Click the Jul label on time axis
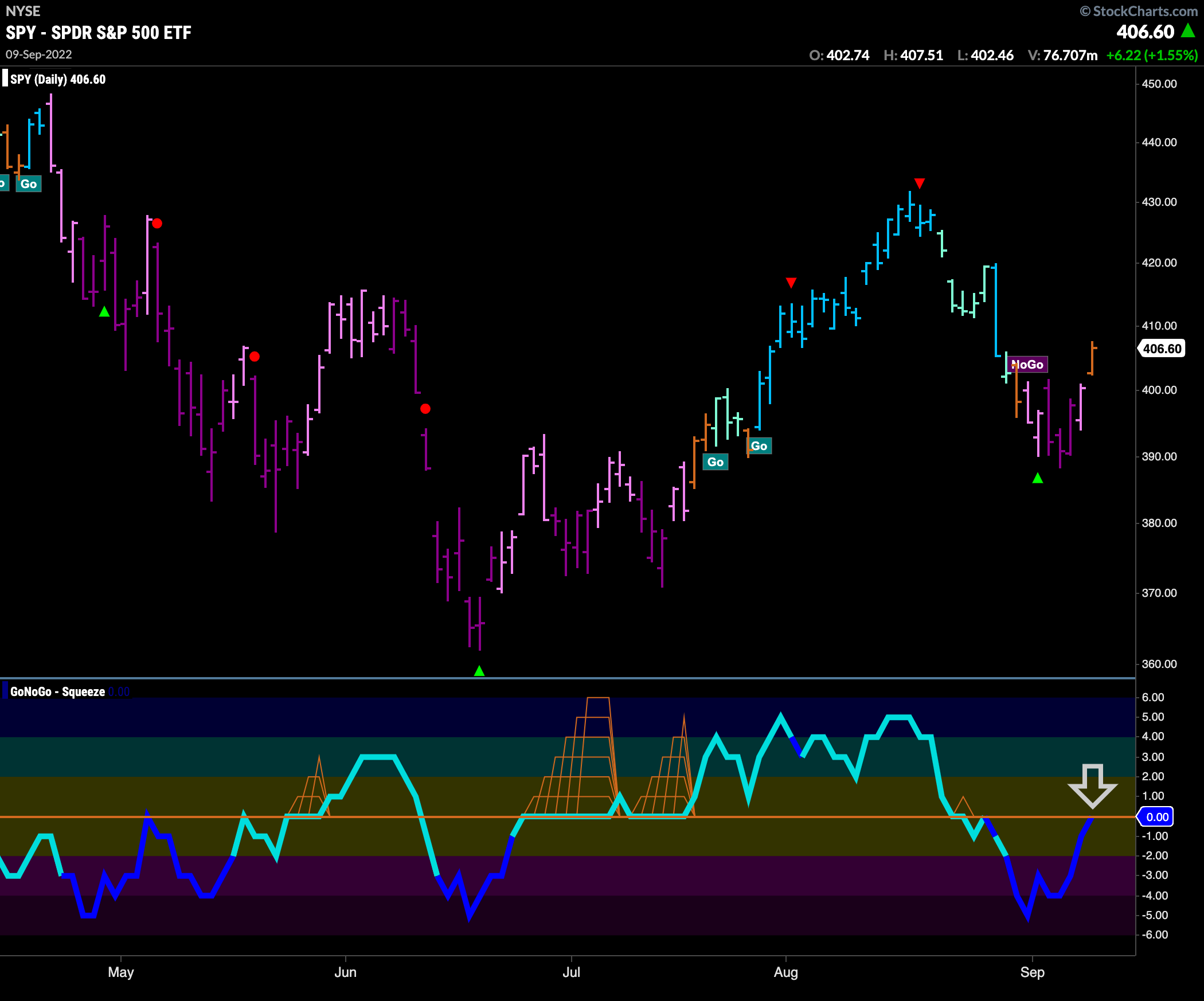The width and height of the screenshot is (1204, 1001). click(572, 972)
